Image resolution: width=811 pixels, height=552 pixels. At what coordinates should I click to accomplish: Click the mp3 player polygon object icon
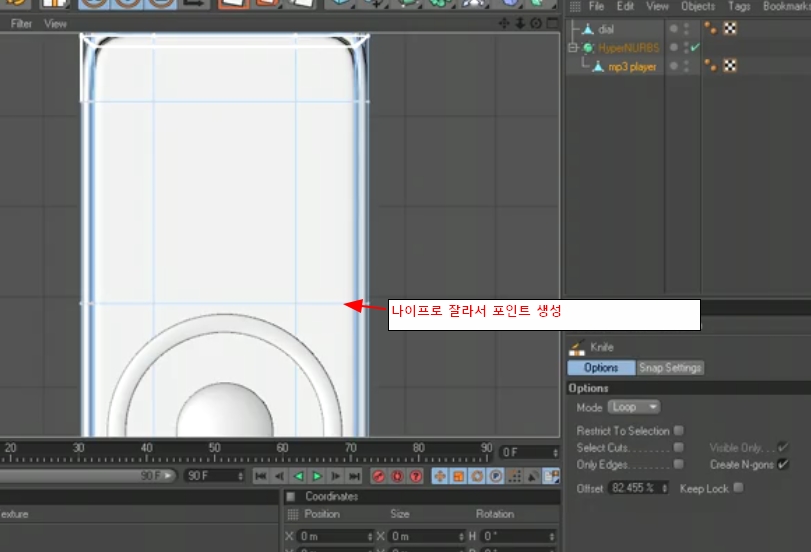(x=598, y=67)
